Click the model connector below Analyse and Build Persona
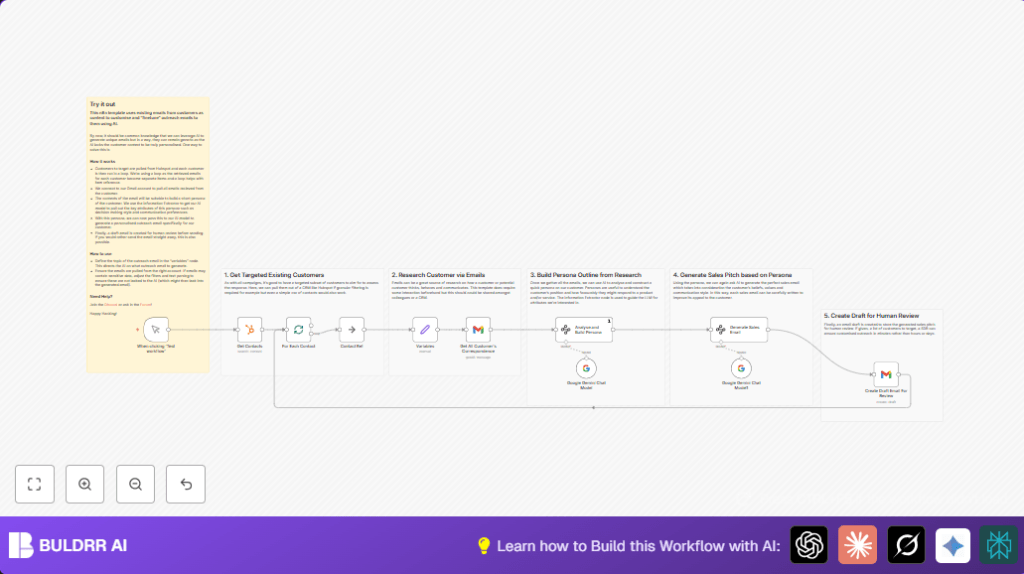This screenshot has width=1024, height=574. pyautogui.click(x=566, y=342)
